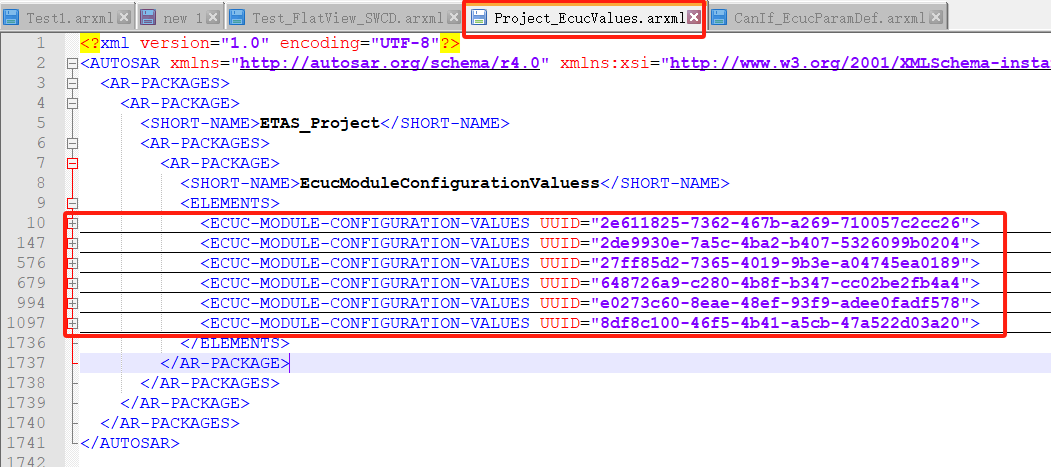Click line number 1097 in margin

point(27,324)
